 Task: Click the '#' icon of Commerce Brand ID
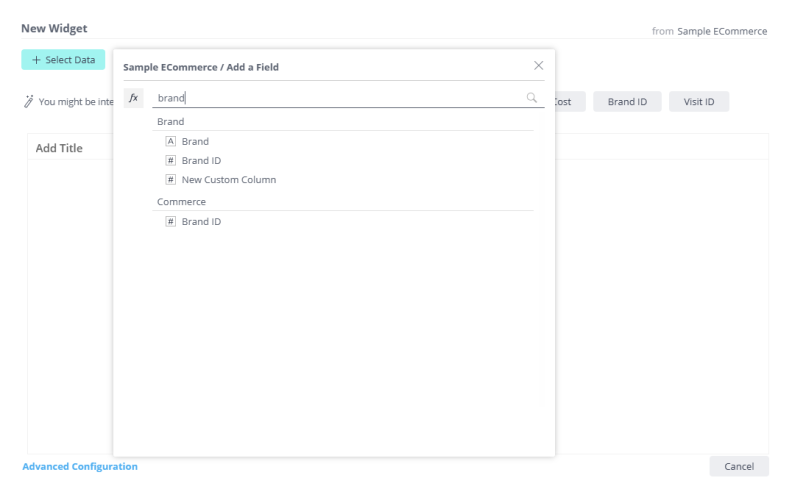(x=170, y=222)
